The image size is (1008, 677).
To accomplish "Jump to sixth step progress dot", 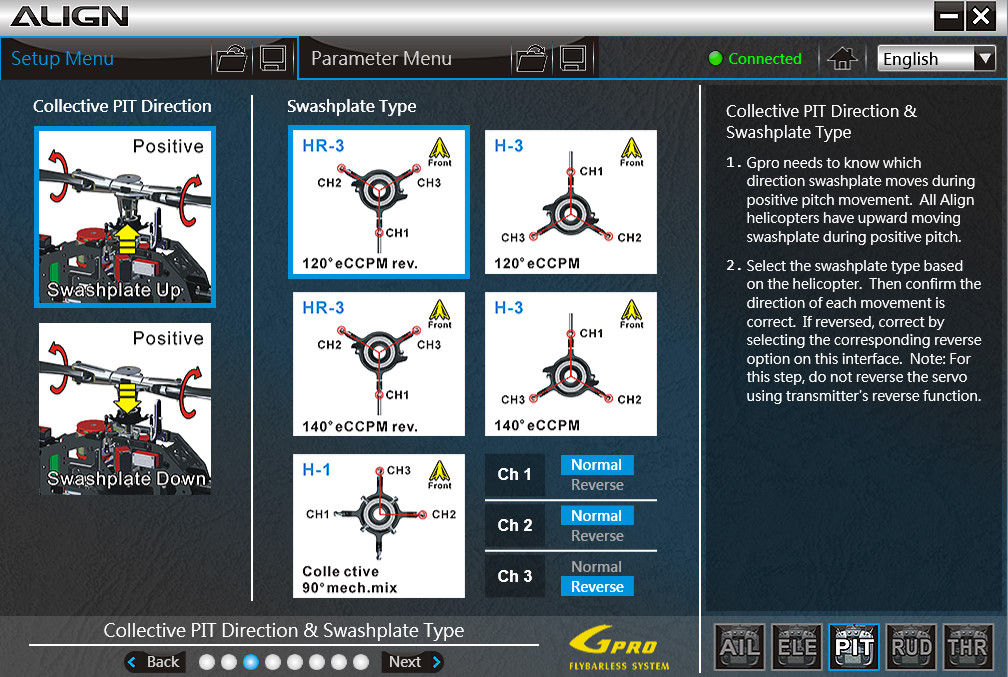I will 317,662.
